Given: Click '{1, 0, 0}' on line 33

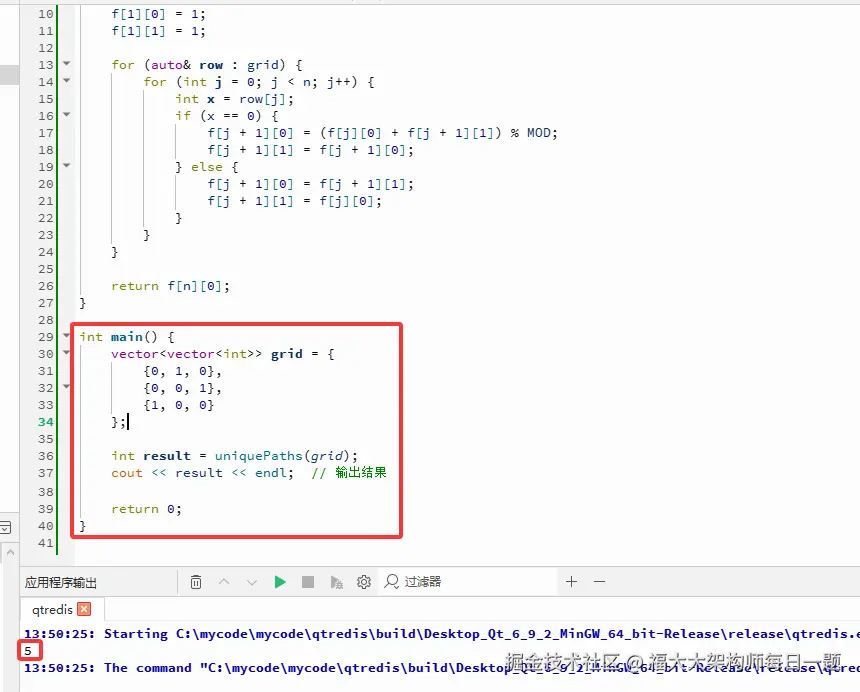Looking at the screenshot, I should pos(179,405).
